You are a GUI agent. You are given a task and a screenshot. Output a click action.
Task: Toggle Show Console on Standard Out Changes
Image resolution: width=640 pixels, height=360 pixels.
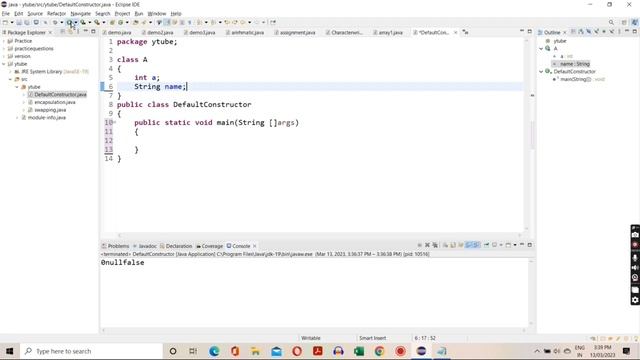[469, 245]
